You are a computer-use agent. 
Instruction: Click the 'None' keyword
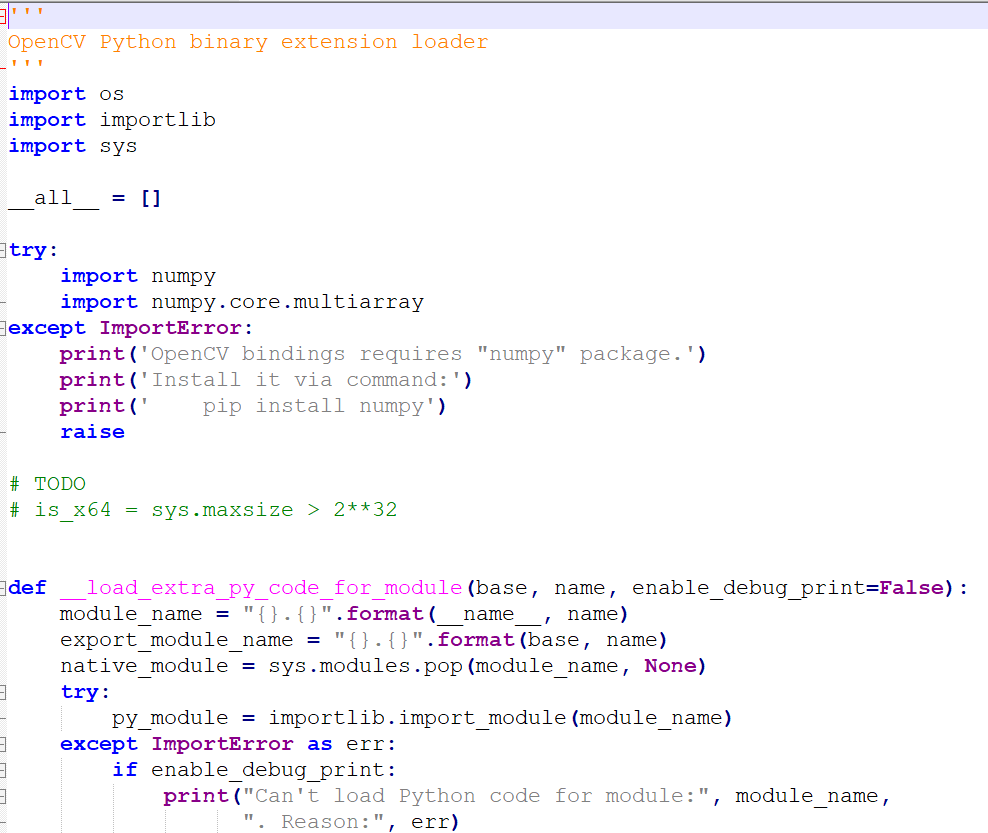[x=670, y=666]
